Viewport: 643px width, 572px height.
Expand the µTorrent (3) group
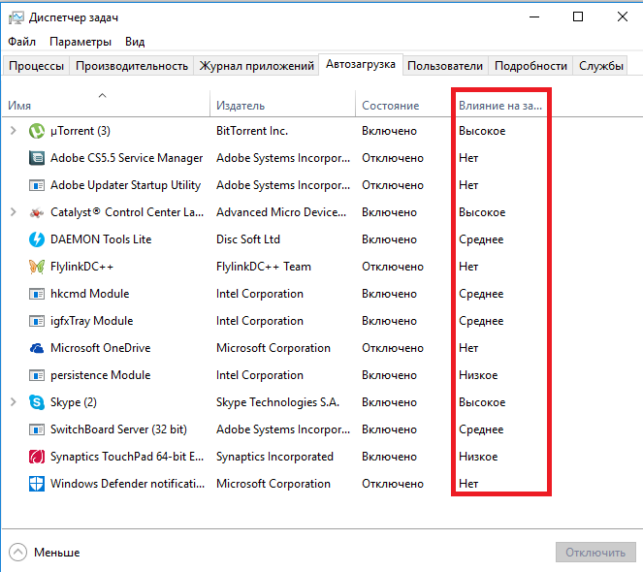13,131
